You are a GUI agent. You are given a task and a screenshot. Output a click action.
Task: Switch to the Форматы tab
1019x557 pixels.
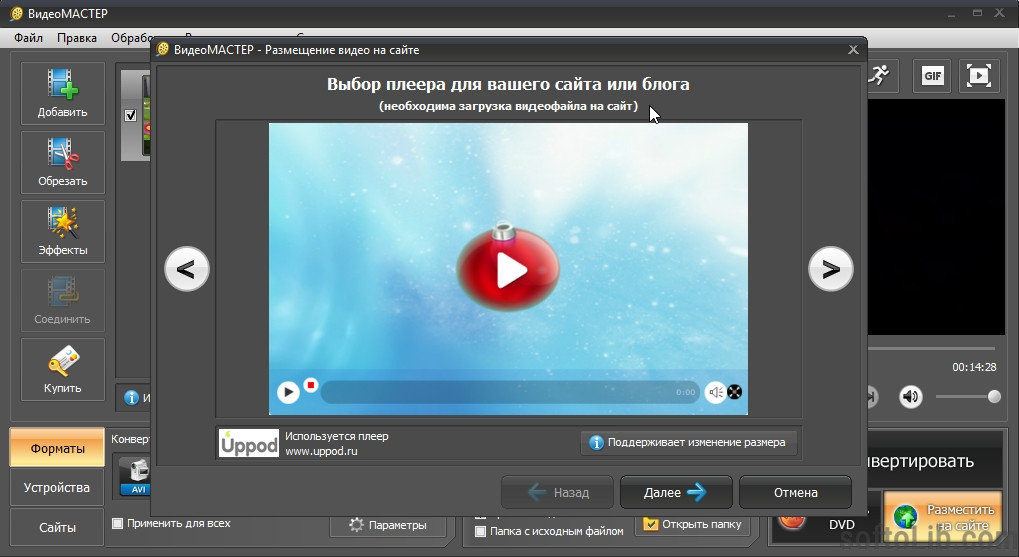(57, 448)
